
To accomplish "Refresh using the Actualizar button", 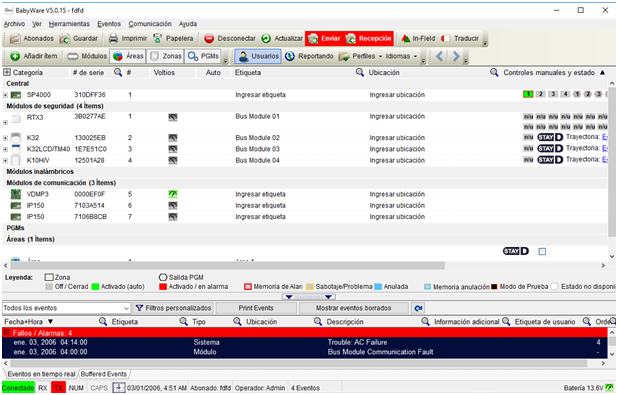I will tap(282, 39).
